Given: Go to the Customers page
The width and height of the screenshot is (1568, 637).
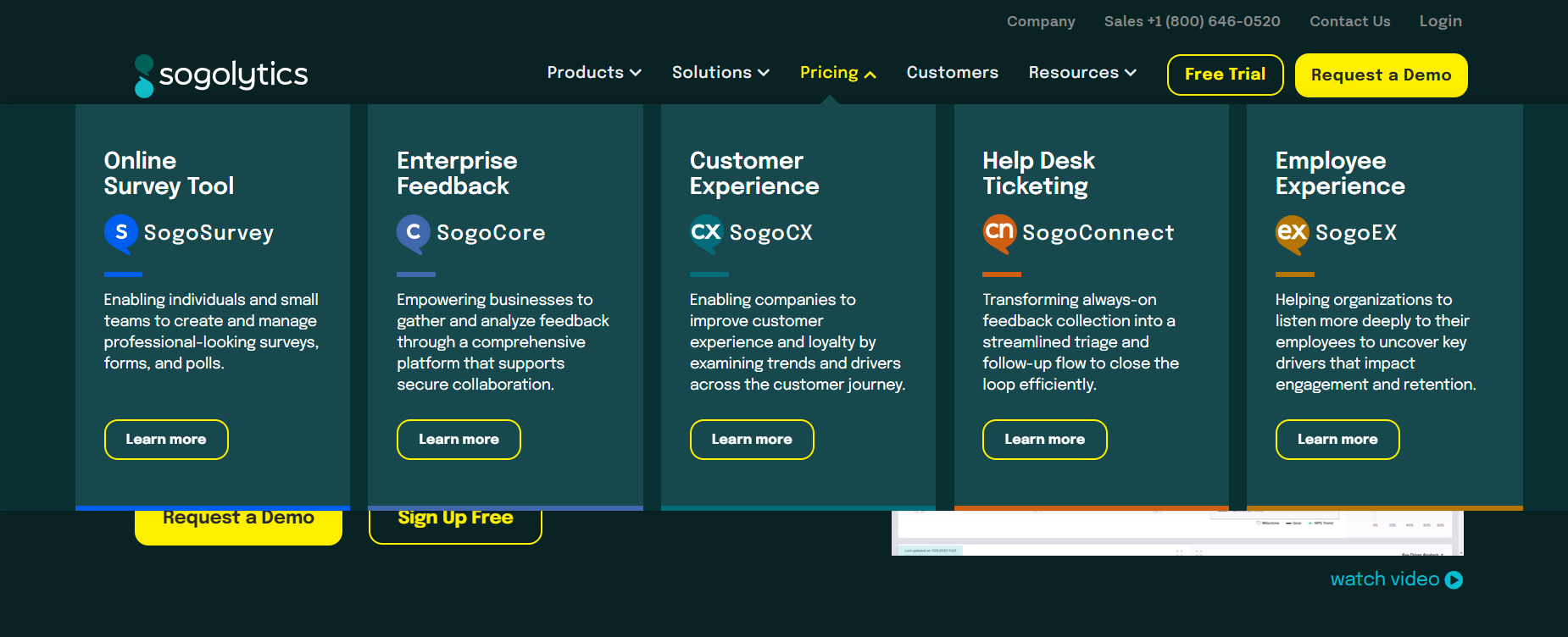Looking at the screenshot, I should [x=952, y=73].
